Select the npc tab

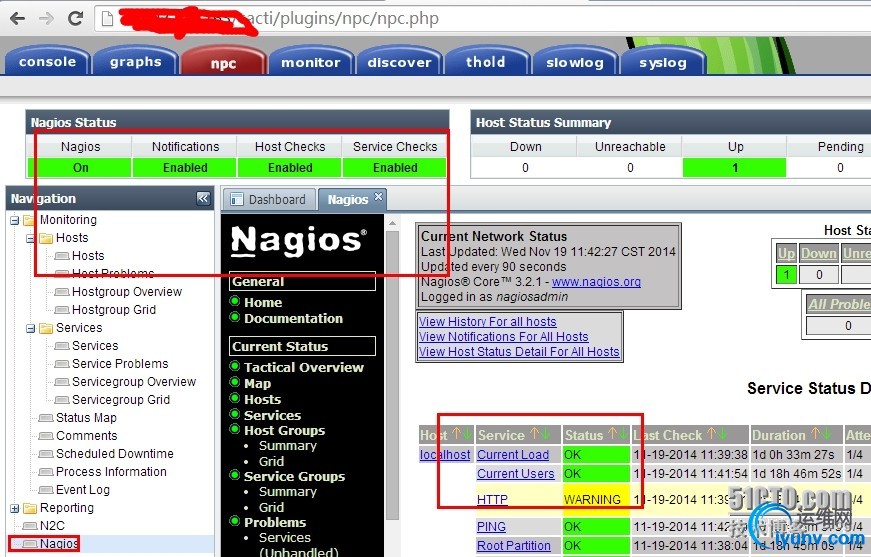tap(223, 63)
